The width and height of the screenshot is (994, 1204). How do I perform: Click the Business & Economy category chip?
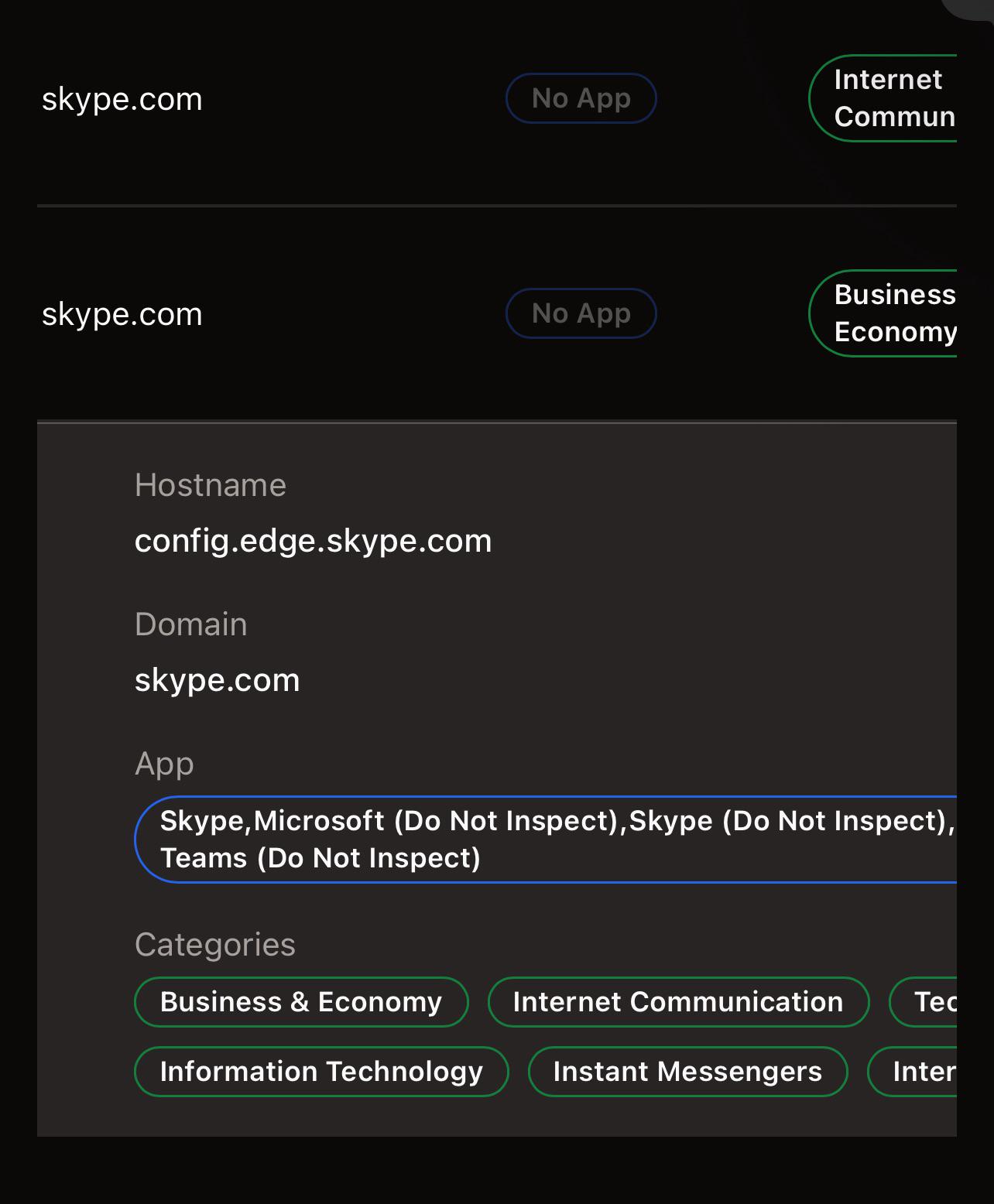click(x=301, y=1002)
